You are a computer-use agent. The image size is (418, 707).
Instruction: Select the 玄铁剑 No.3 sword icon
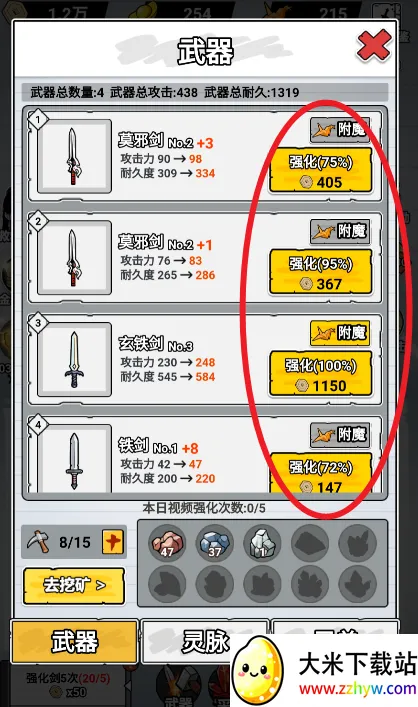(x=74, y=359)
